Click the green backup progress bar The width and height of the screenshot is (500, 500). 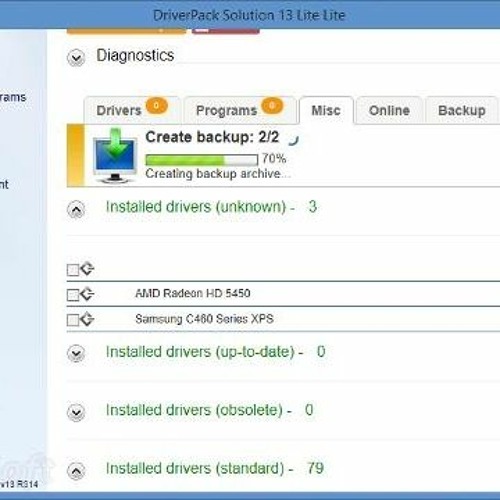[x=202, y=160]
